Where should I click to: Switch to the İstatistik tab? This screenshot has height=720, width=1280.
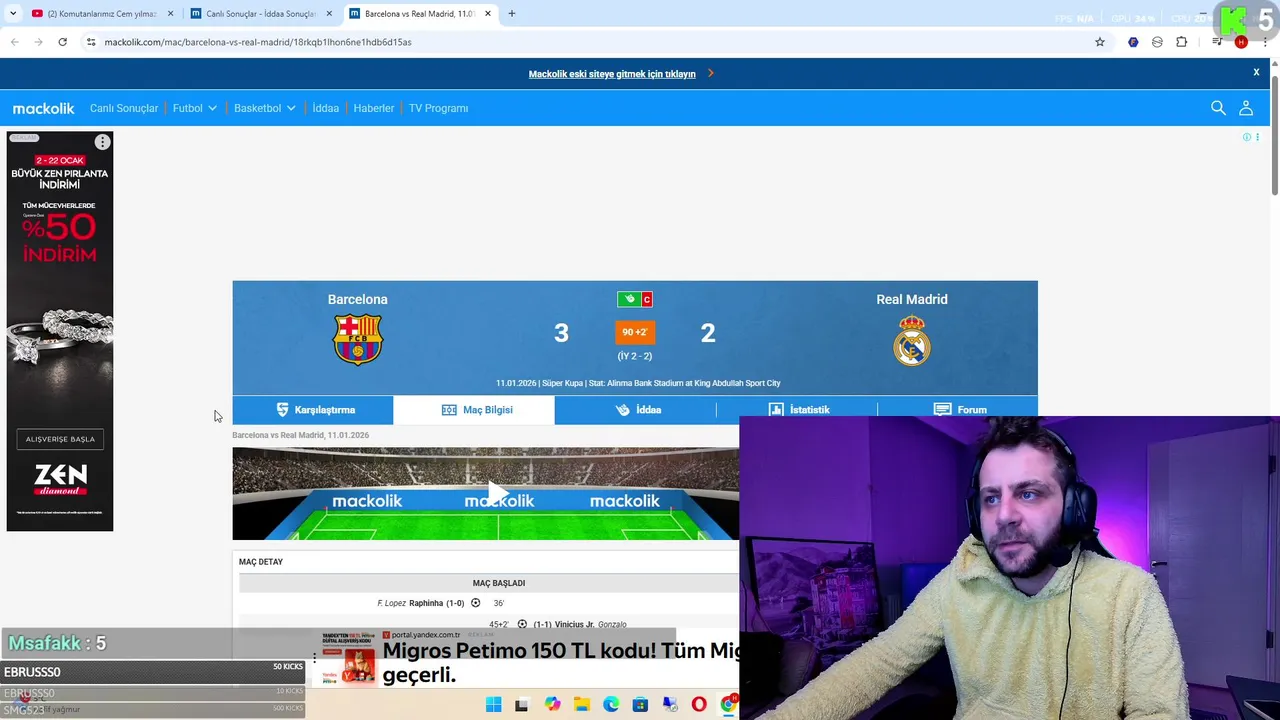click(x=797, y=410)
